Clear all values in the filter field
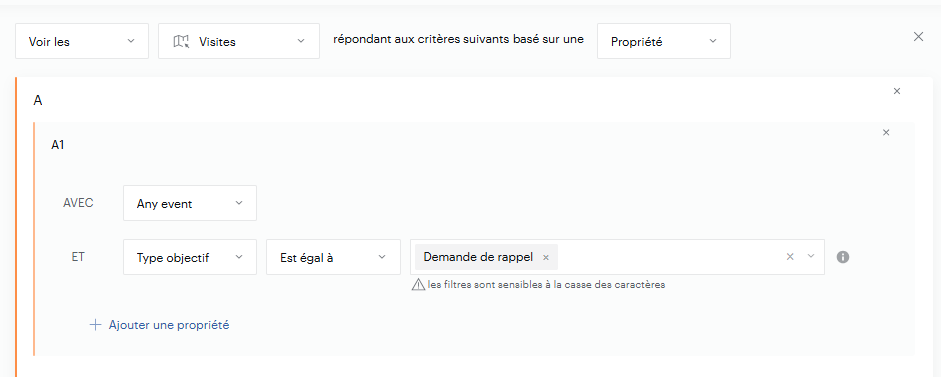941x377 pixels. tap(790, 256)
